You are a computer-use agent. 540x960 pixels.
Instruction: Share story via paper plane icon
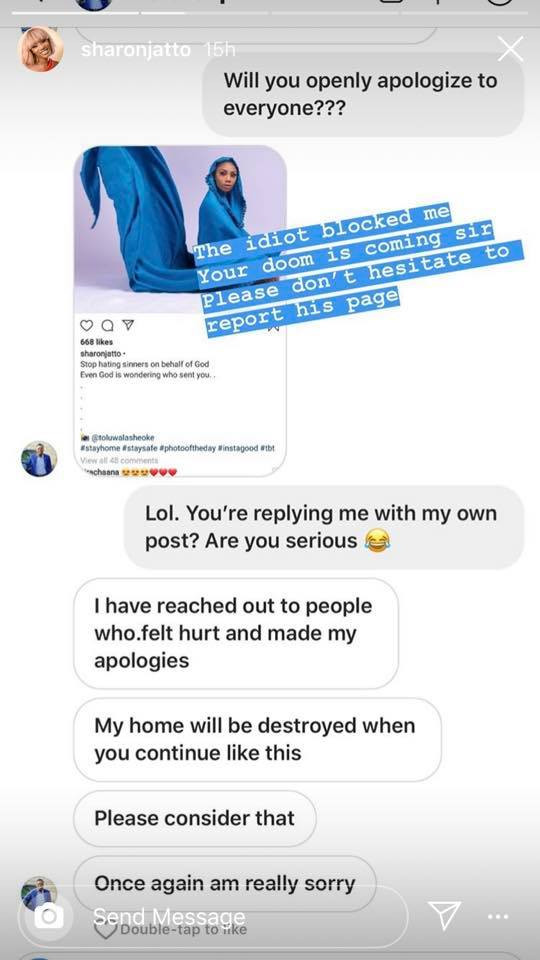click(x=444, y=917)
